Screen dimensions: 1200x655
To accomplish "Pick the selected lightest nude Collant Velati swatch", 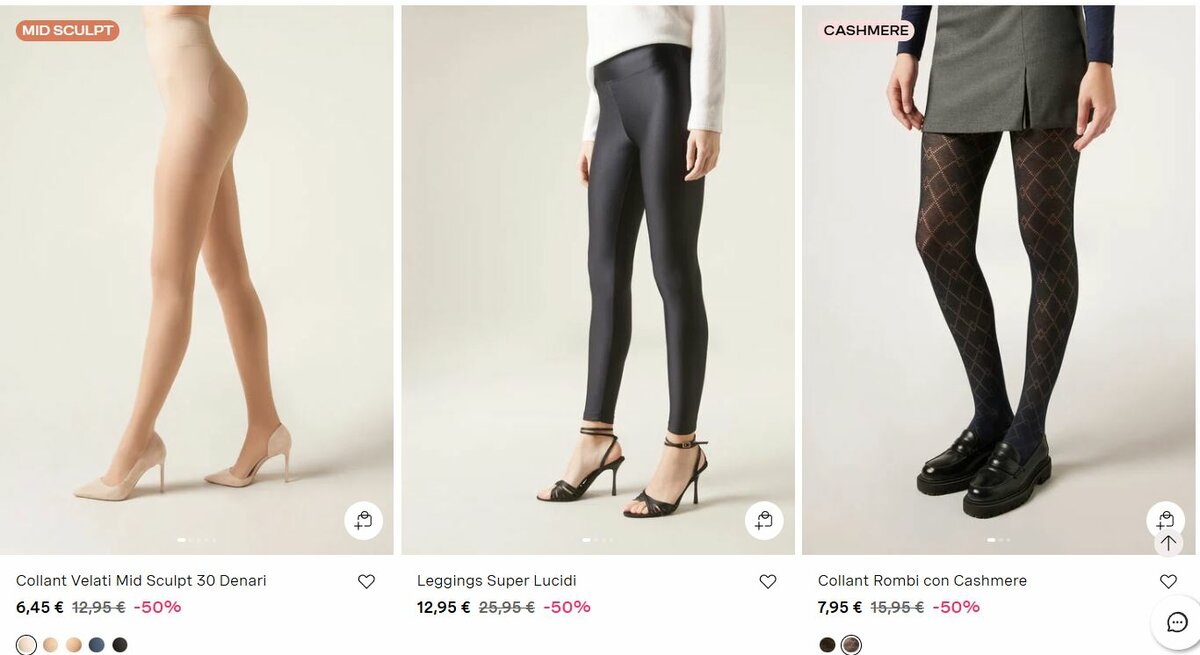I will point(26,645).
